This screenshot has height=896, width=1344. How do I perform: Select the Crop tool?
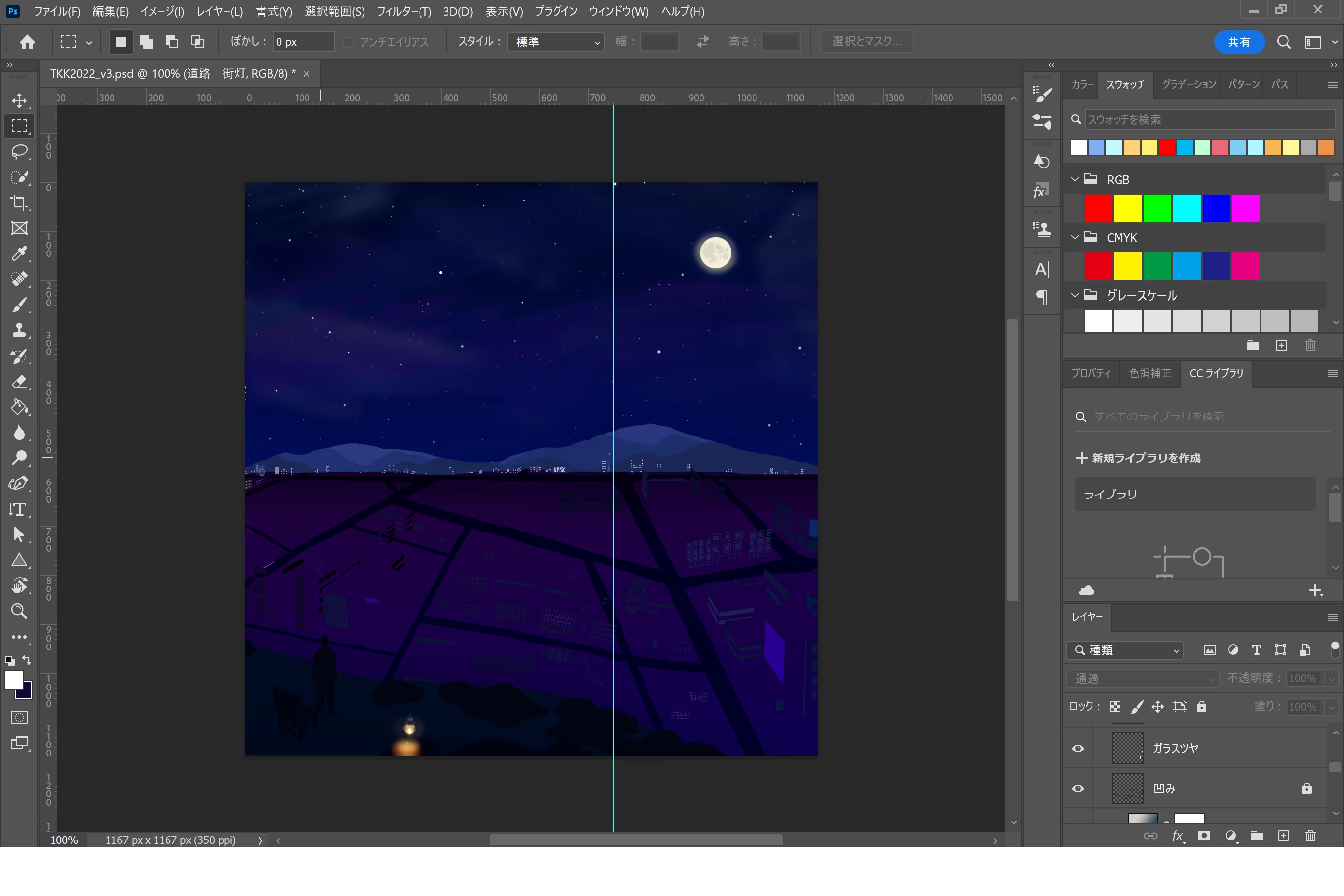click(20, 202)
